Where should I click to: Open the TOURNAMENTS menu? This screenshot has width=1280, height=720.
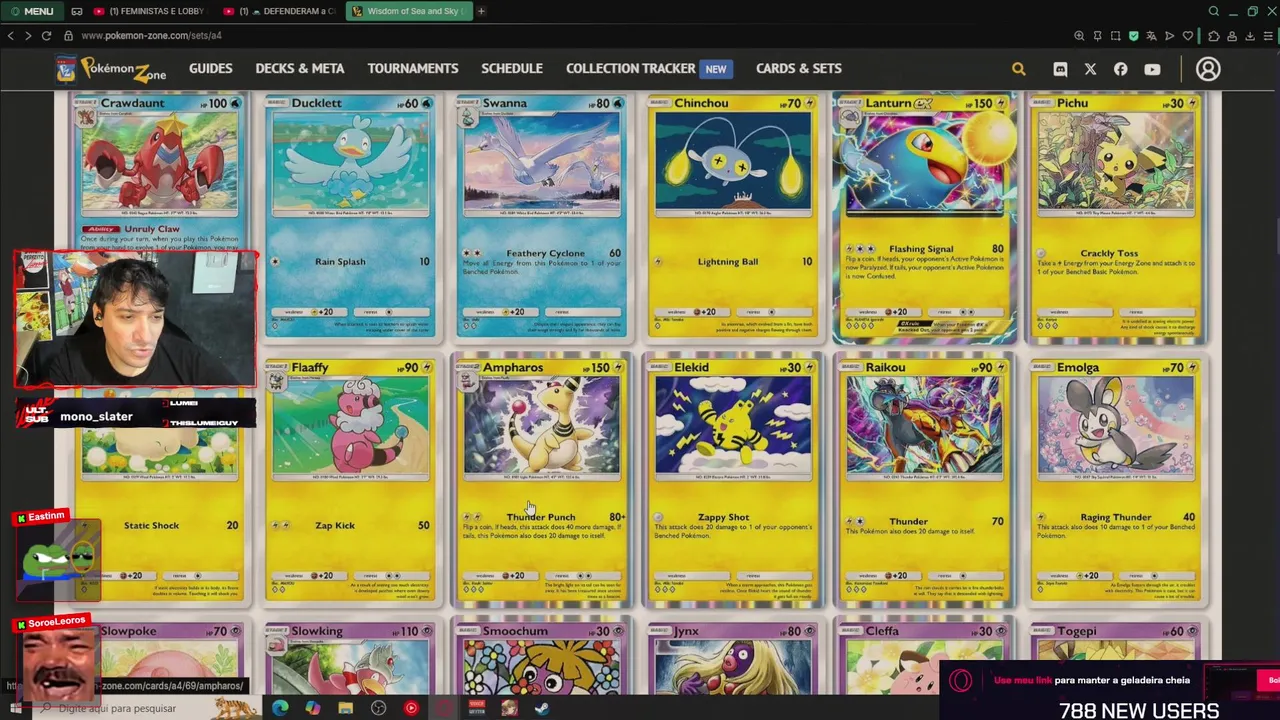pyautogui.click(x=413, y=68)
